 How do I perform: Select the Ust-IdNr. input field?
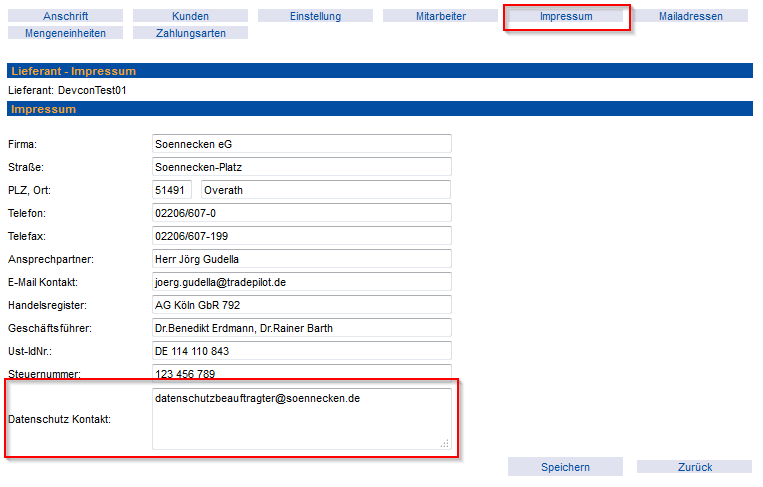(x=302, y=351)
